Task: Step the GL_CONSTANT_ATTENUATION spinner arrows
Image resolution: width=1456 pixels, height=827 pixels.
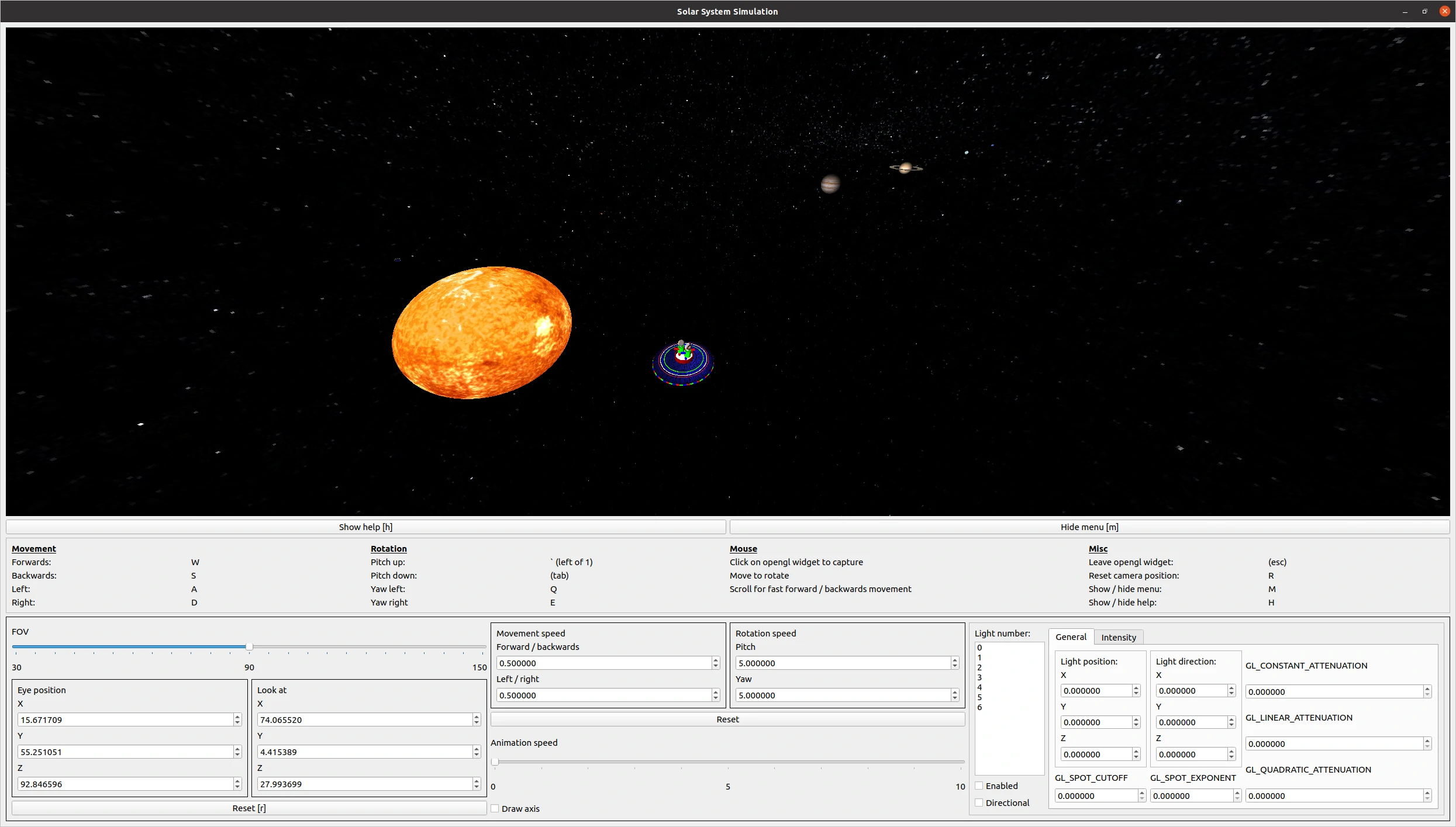Action: [x=1427, y=691]
